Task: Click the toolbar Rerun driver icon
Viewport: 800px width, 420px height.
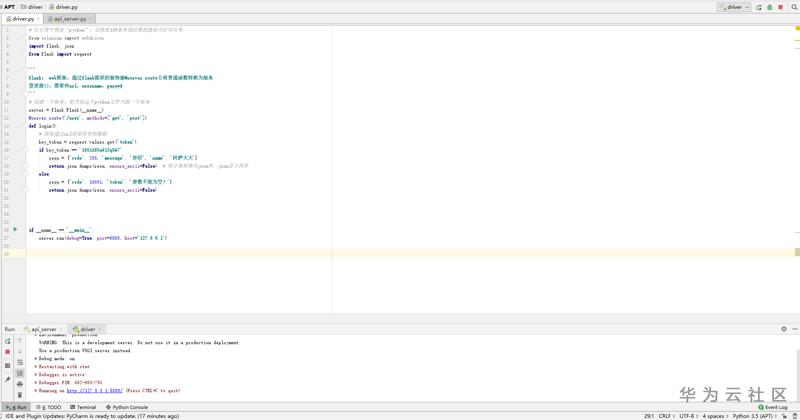Action: tap(759, 7)
